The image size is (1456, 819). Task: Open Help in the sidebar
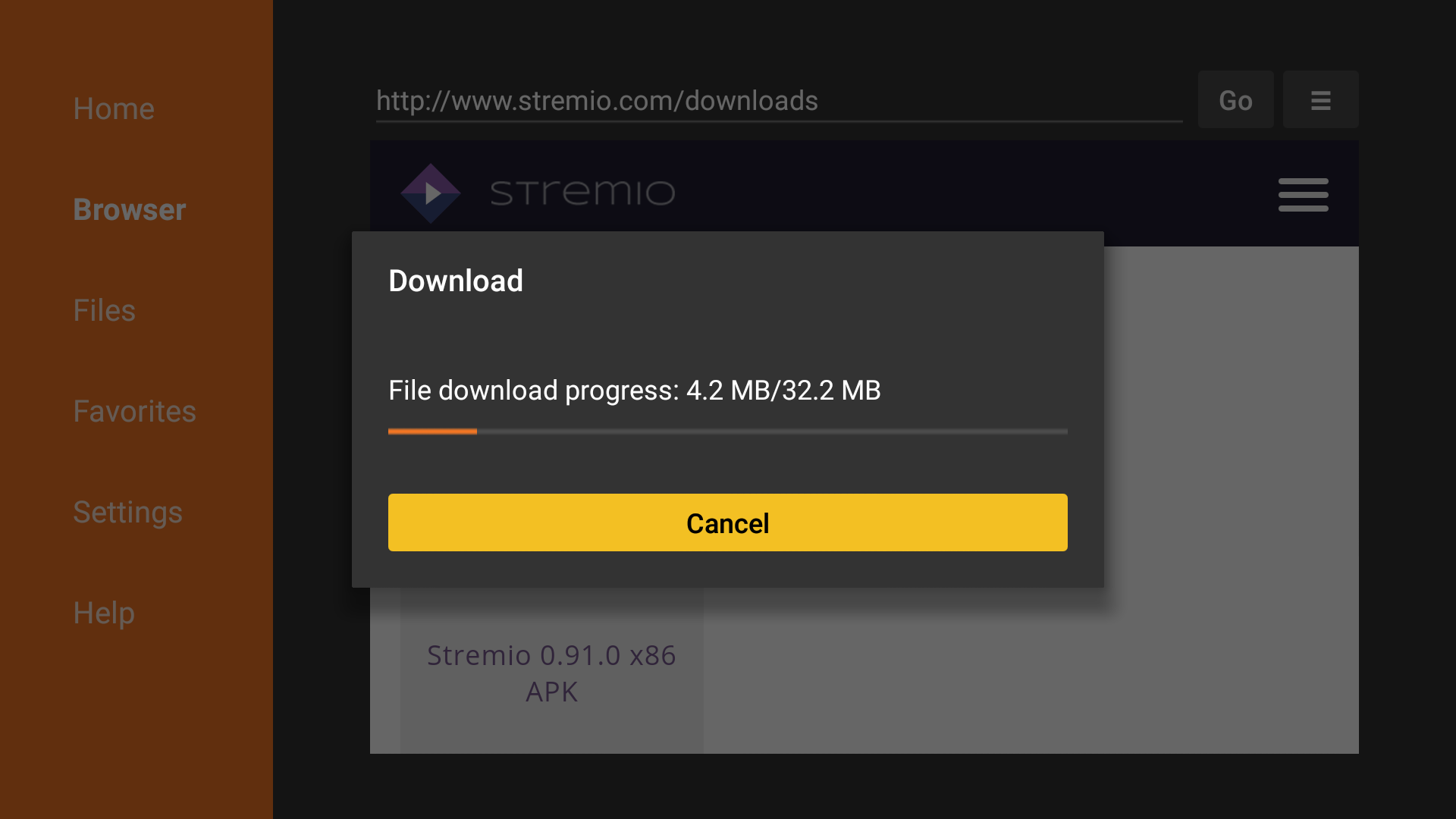click(x=104, y=613)
